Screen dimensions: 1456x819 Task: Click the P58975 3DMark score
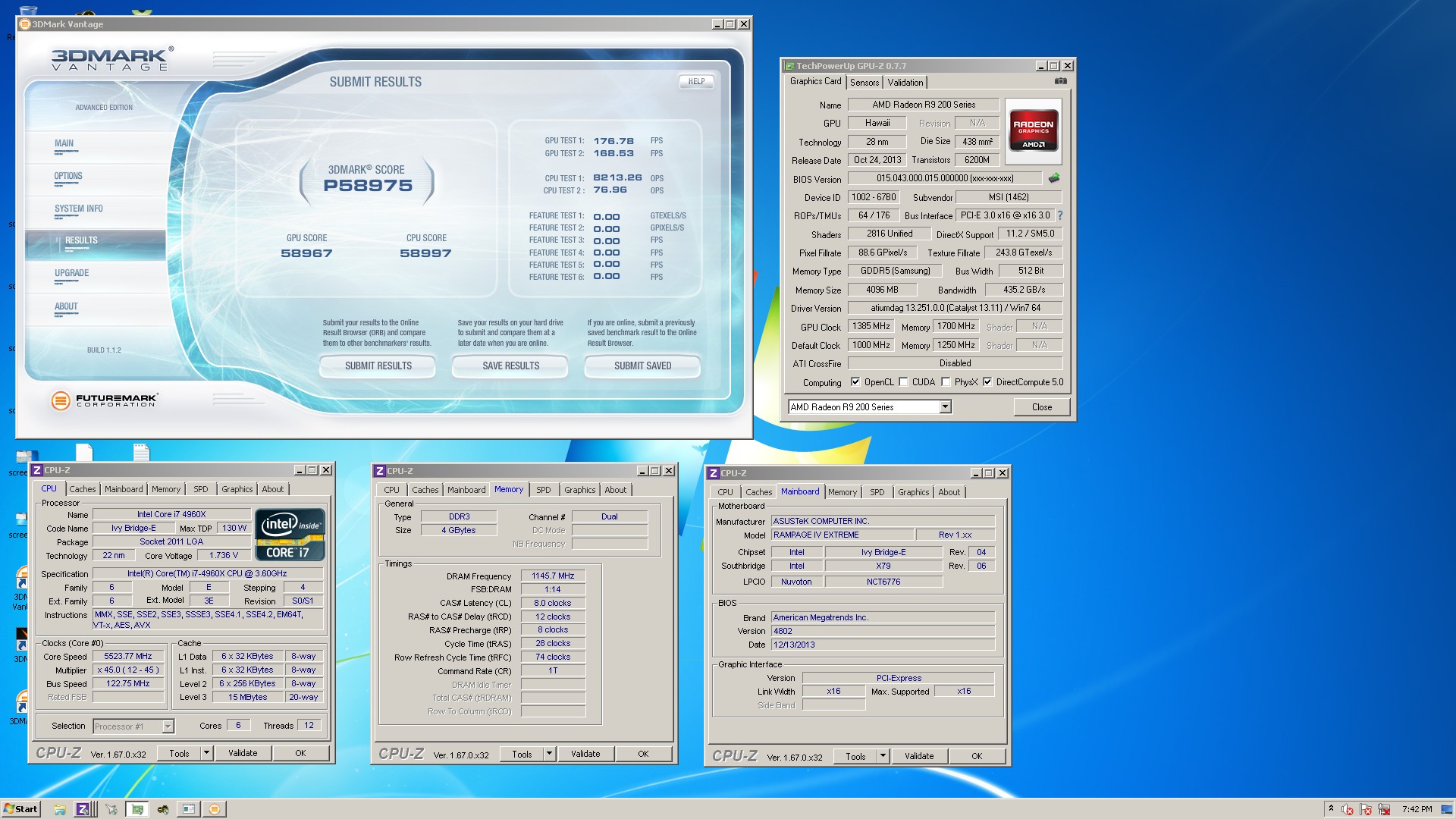pos(368,186)
